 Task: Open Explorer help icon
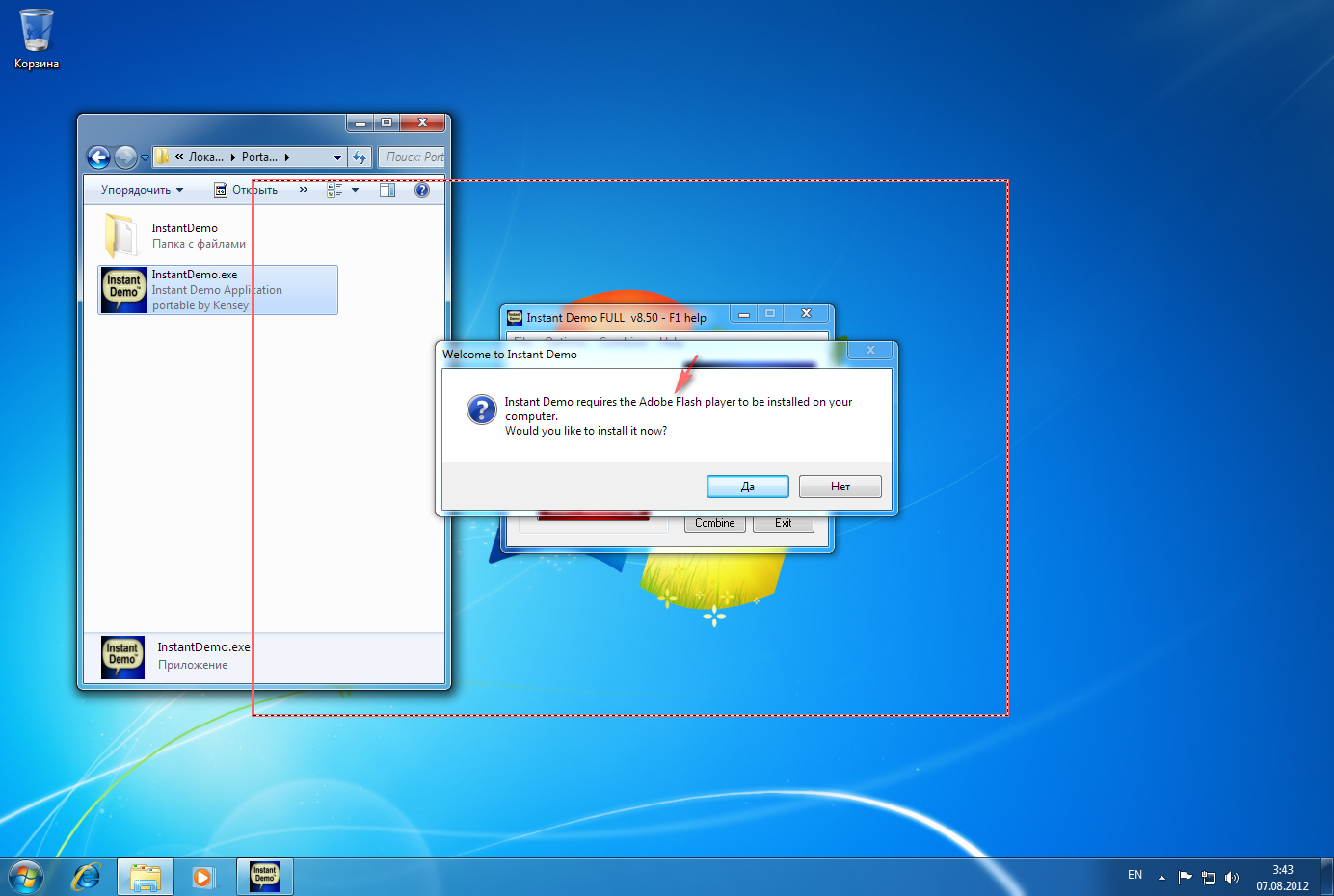pos(422,190)
